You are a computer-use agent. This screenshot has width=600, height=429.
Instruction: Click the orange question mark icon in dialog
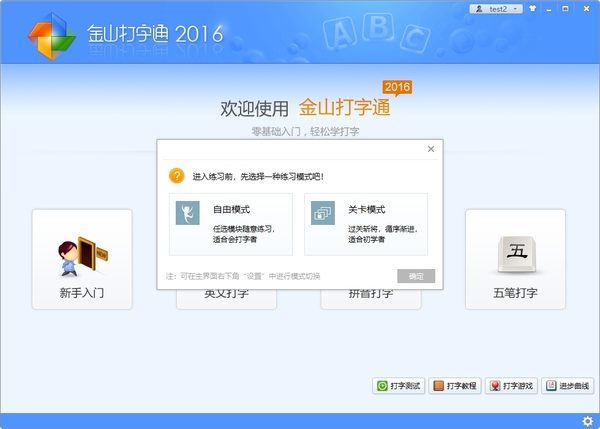pyautogui.click(x=177, y=176)
